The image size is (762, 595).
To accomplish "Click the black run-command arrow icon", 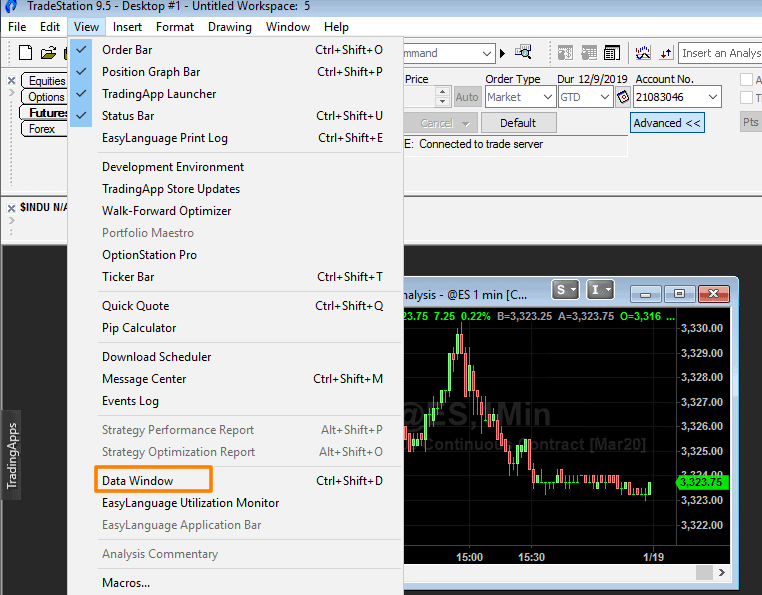I will point(503,53).
